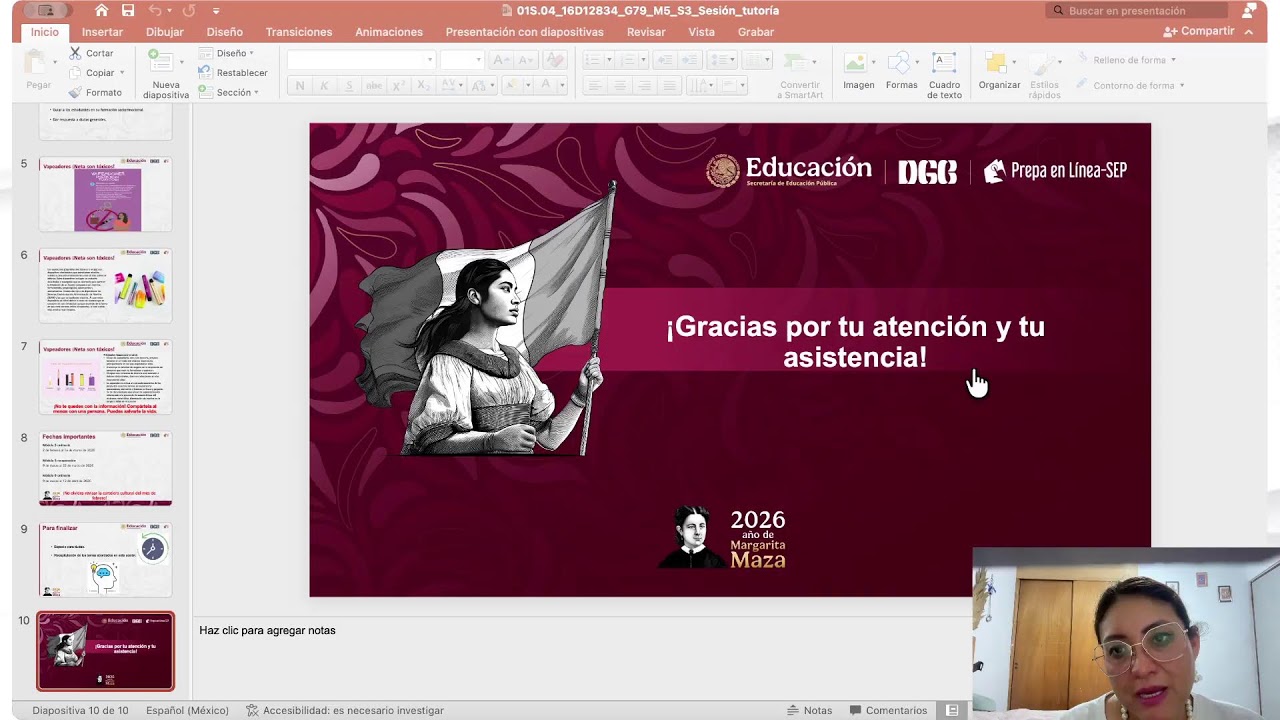This screenshot has width=1280, height=720.
Task: Click the Accesibilidad: es necesario investigar status
Action: [345, 710]
